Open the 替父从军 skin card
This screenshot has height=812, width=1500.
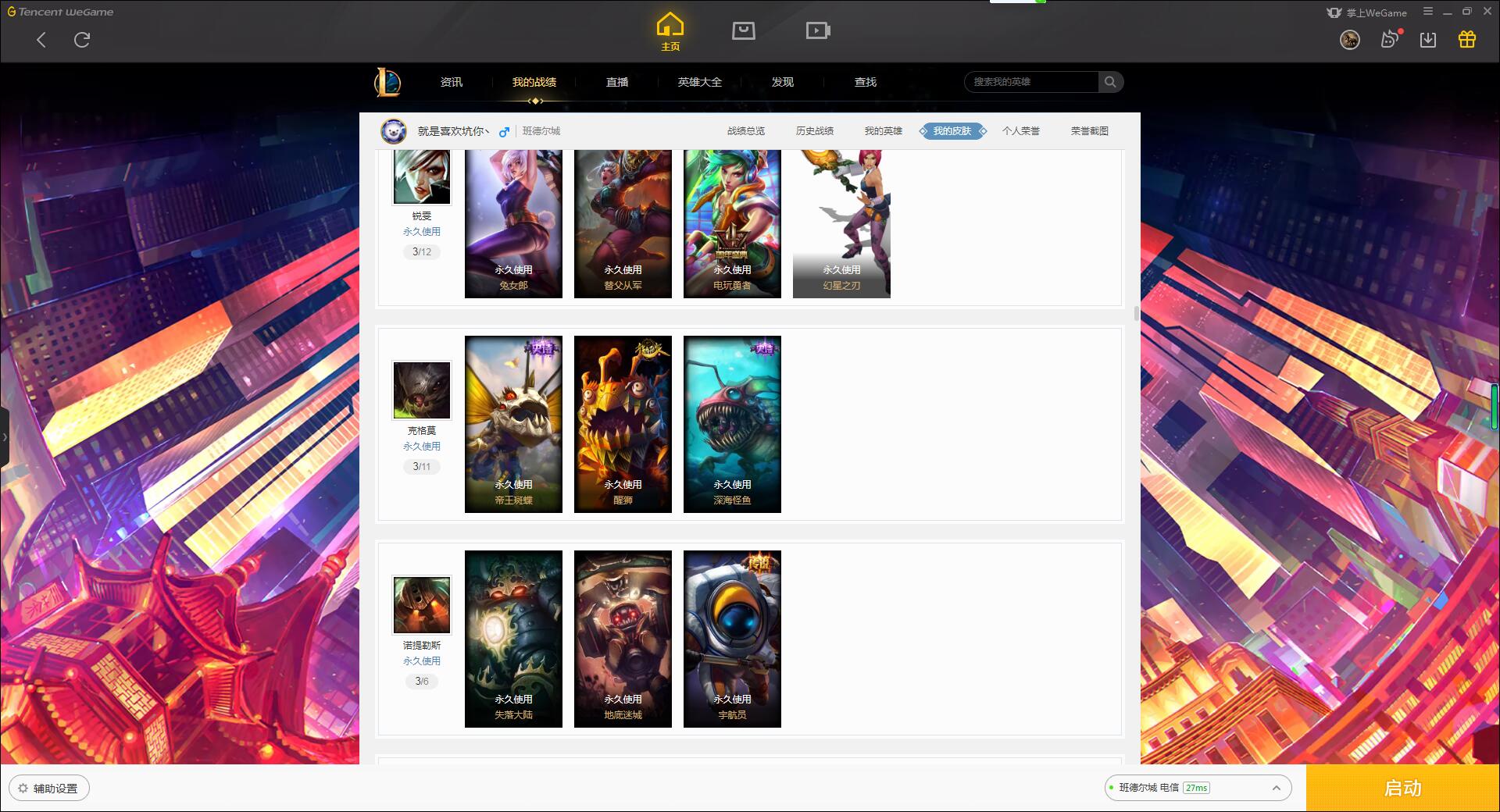[623, 224]
